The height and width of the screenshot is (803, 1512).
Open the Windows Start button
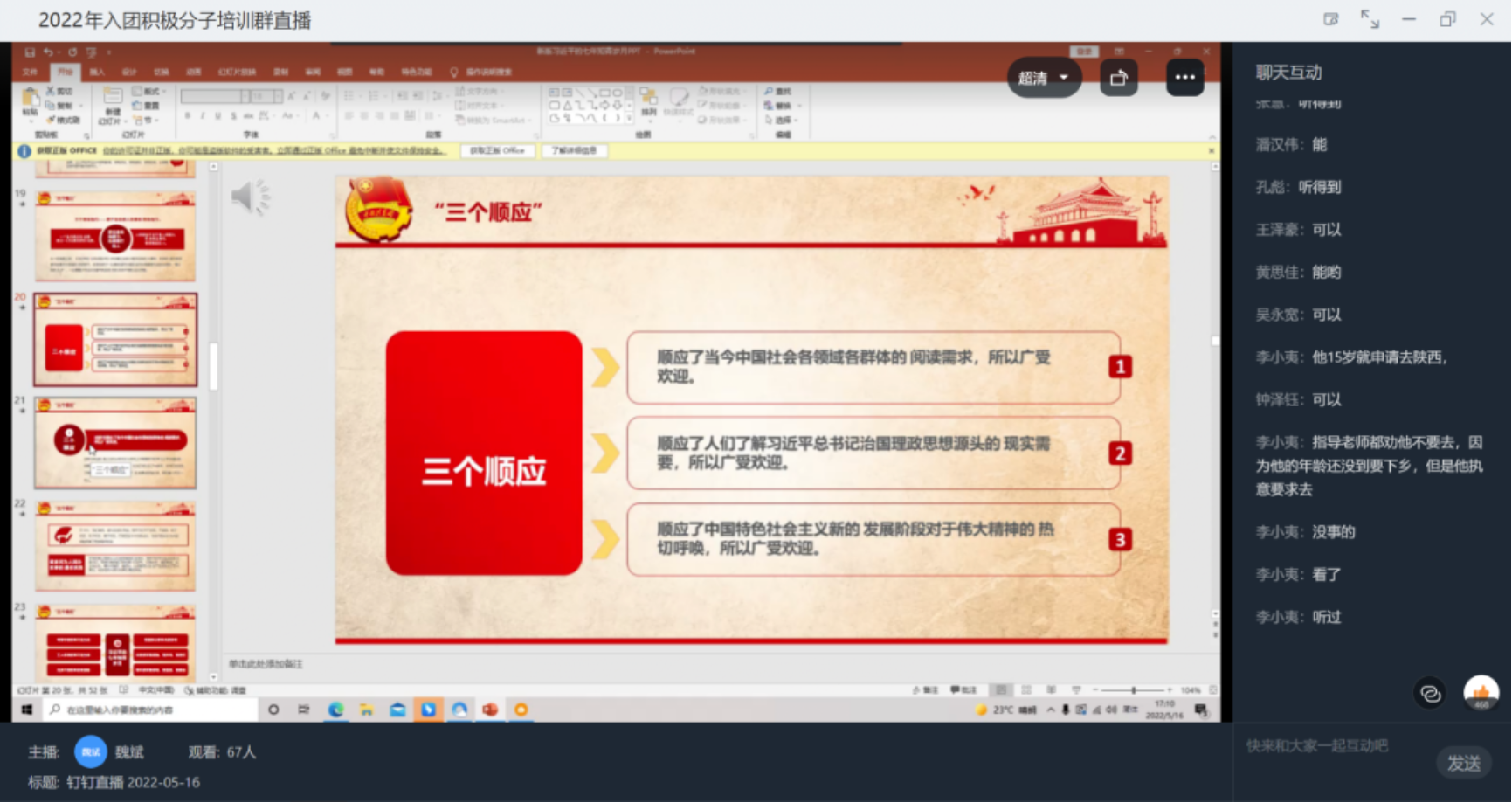27,710
